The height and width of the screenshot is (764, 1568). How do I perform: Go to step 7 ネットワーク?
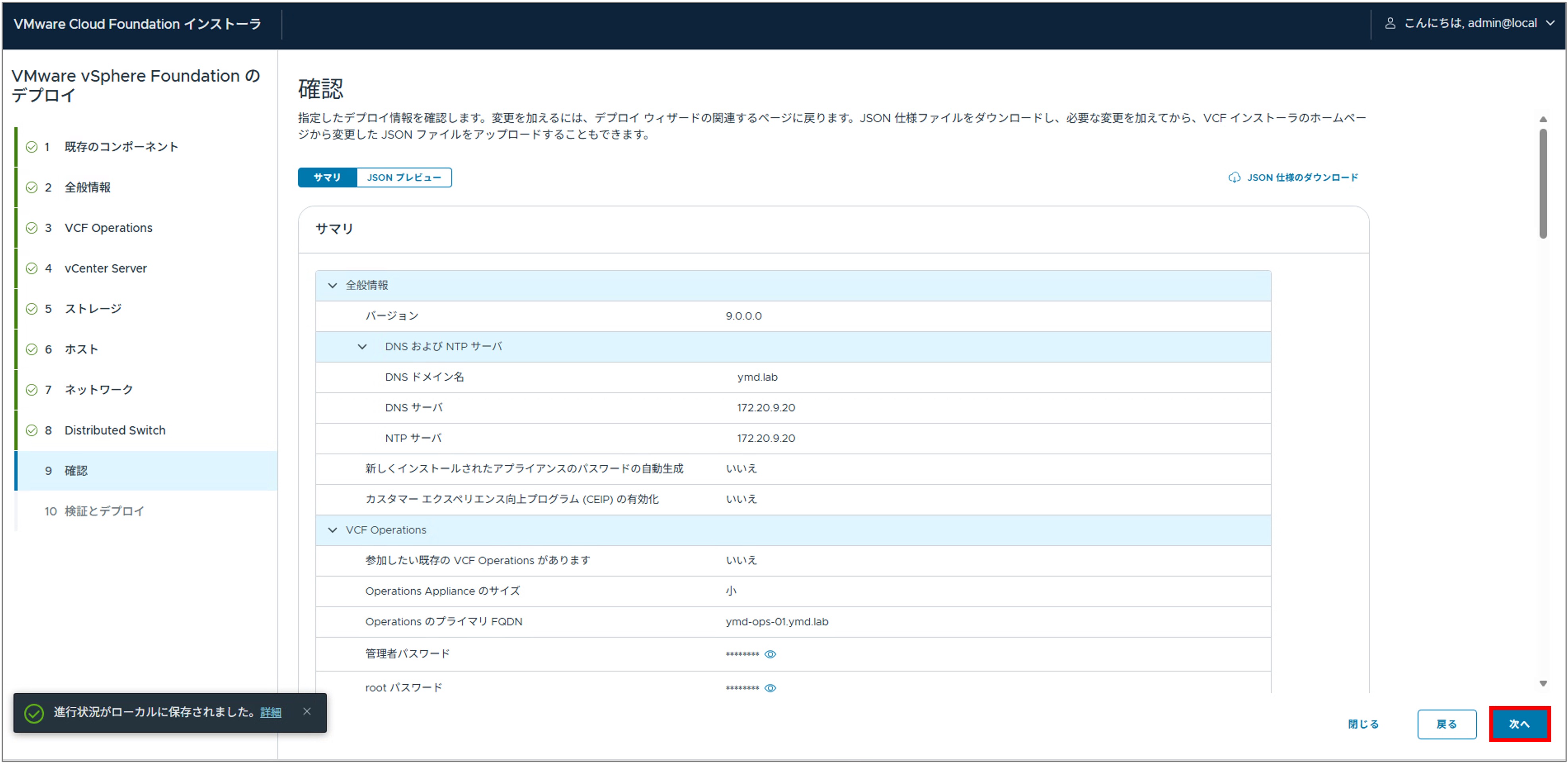pos(146,390)
